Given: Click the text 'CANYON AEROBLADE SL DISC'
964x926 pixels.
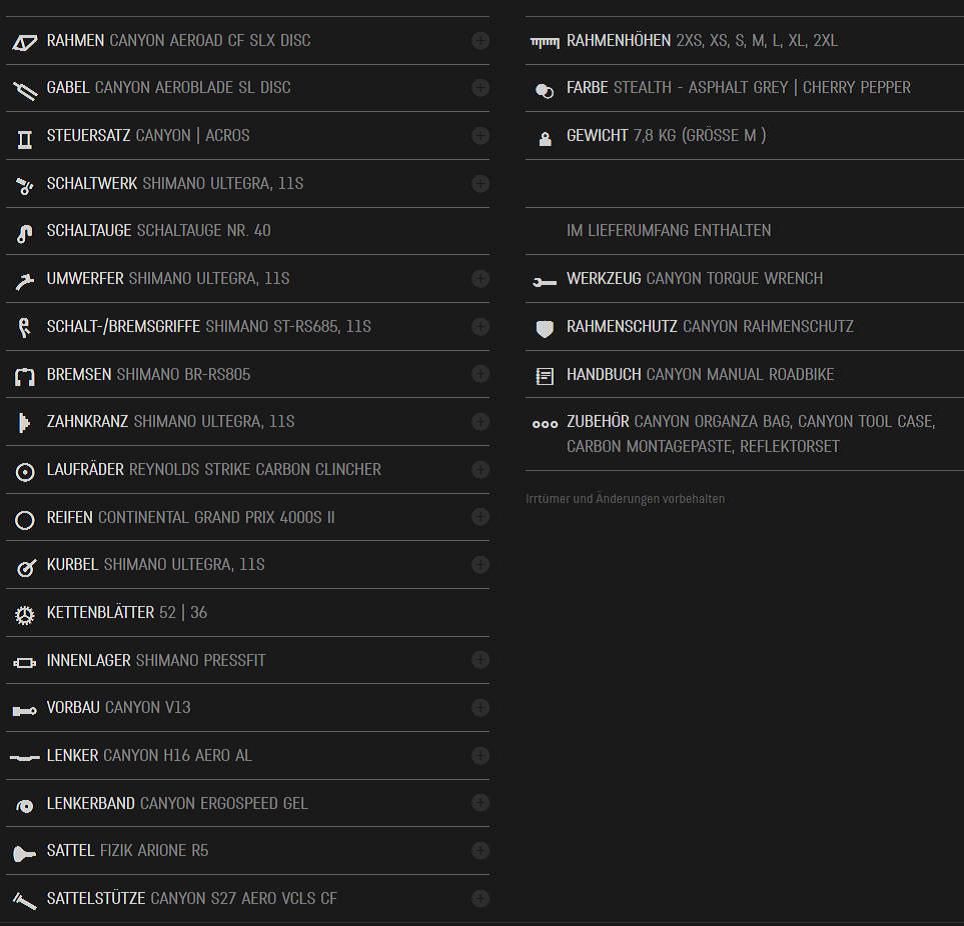Looking at the screenshot, I should tap(192, 88).
